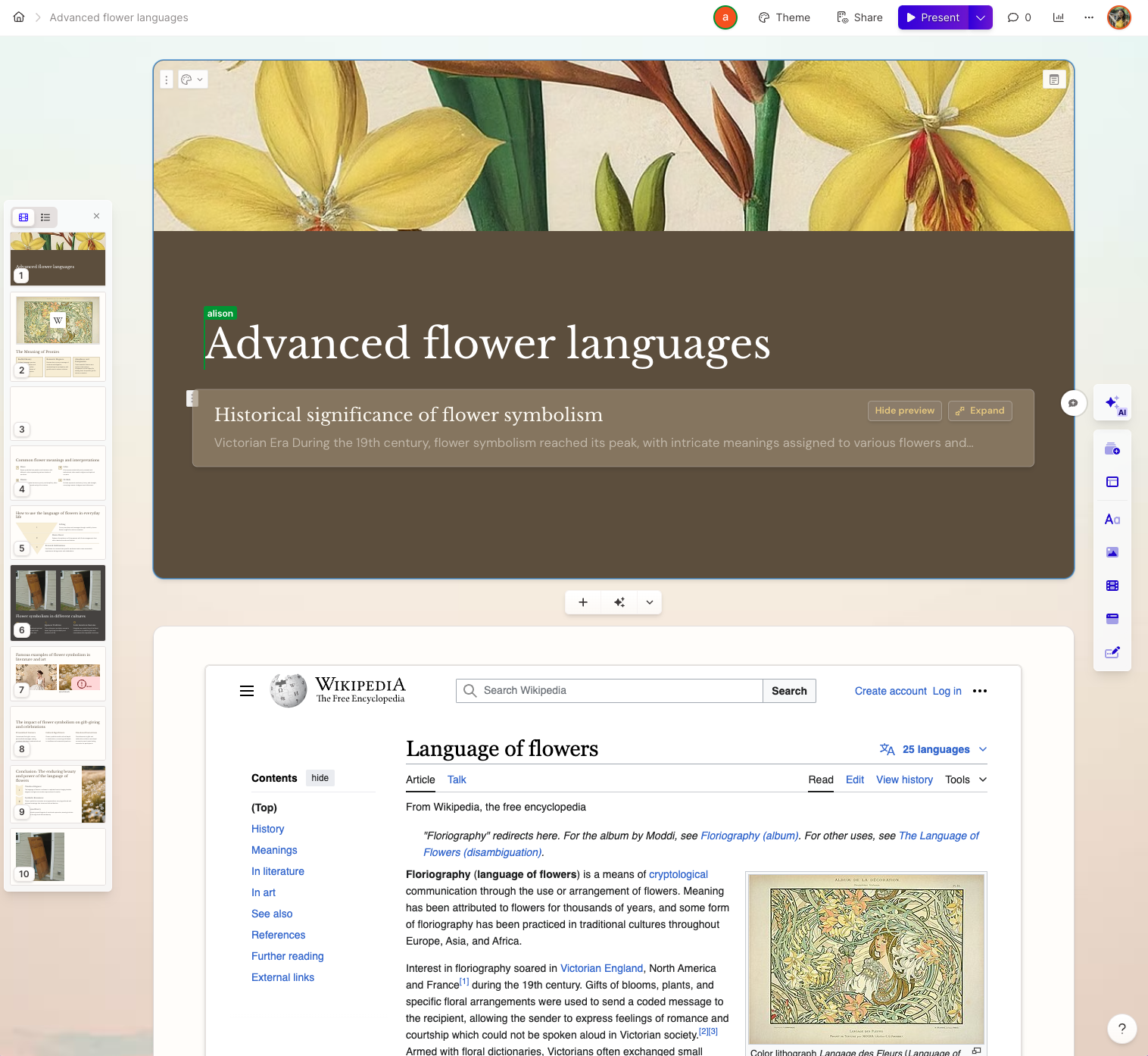Click the Log in link
This screenshot has width=1148, height=1056.
pos(947,691)
